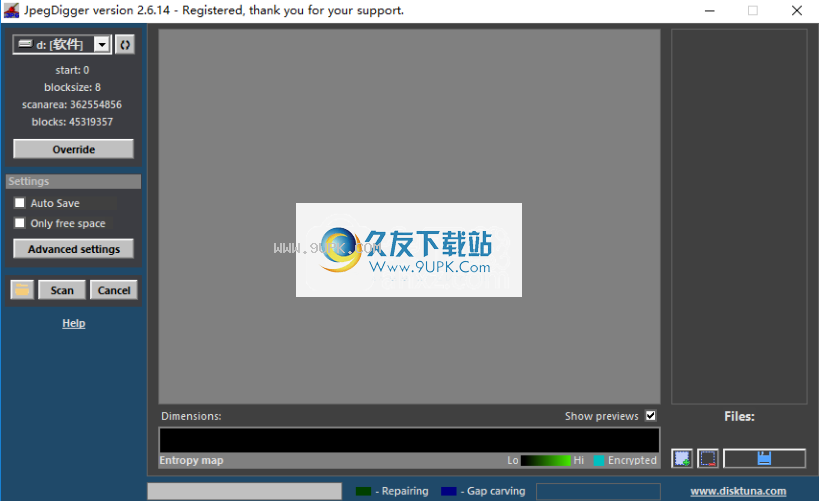819x501 pixels.
Task: Click the cyan Encrypted legend swatch
Action: point(599,460)
